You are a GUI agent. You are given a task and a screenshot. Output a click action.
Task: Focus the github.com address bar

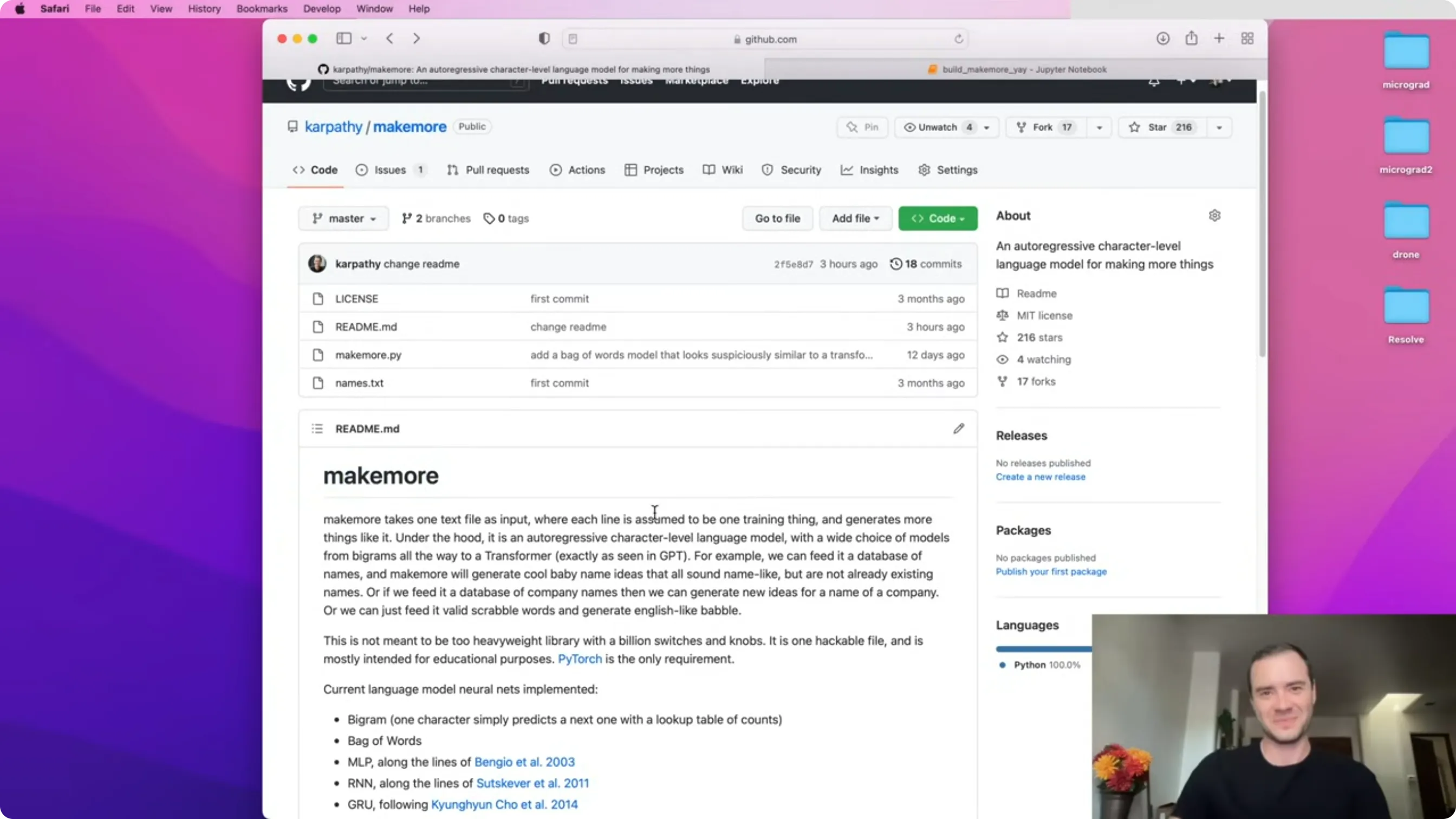pos(765,39)
